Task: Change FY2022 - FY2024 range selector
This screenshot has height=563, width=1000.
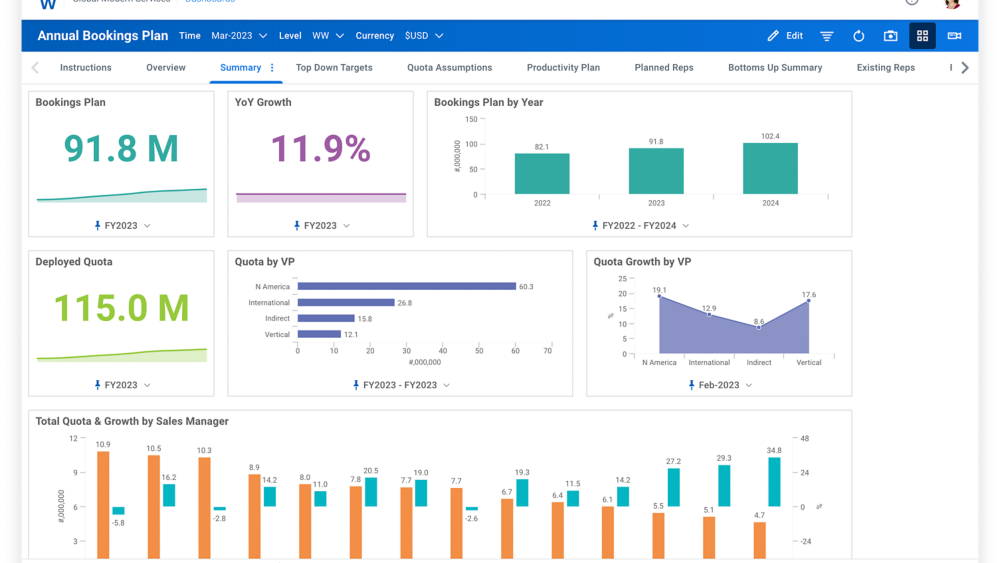Action: point(640,226)
